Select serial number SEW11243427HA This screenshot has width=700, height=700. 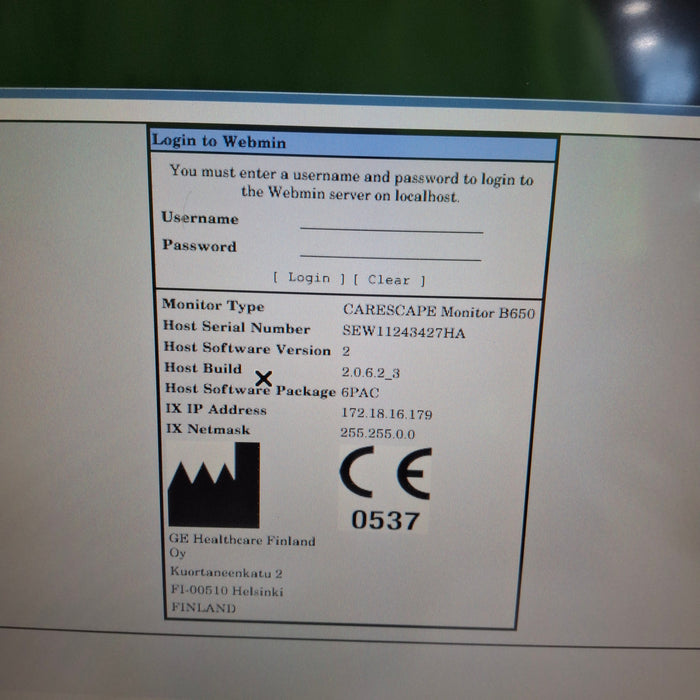pyautogui.click(x=403, y=332)
